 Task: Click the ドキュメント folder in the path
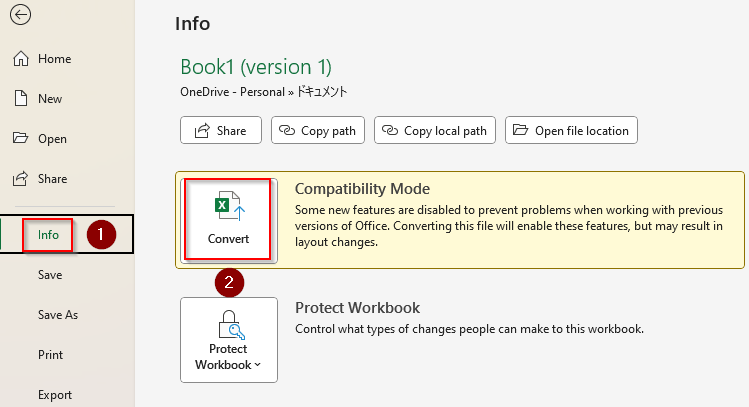[x=322, y=92]
